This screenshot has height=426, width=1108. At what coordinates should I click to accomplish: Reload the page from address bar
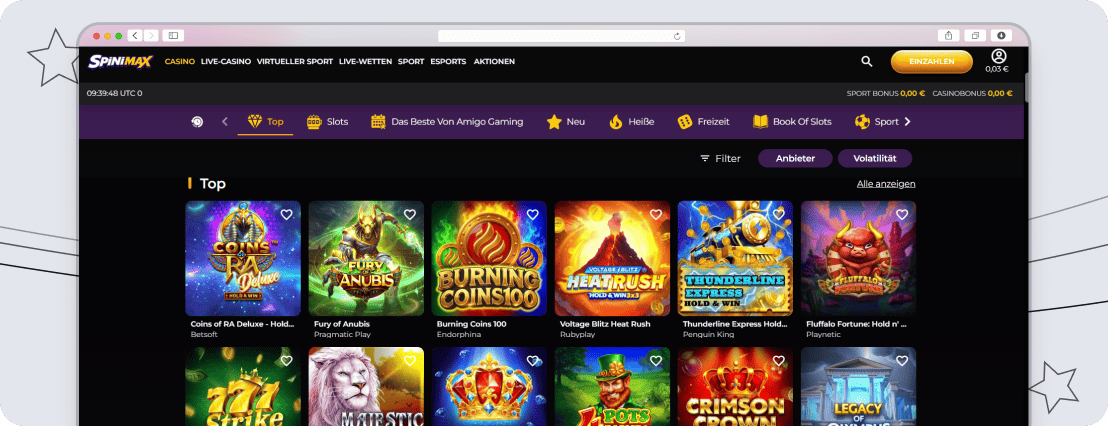[677, 36]
